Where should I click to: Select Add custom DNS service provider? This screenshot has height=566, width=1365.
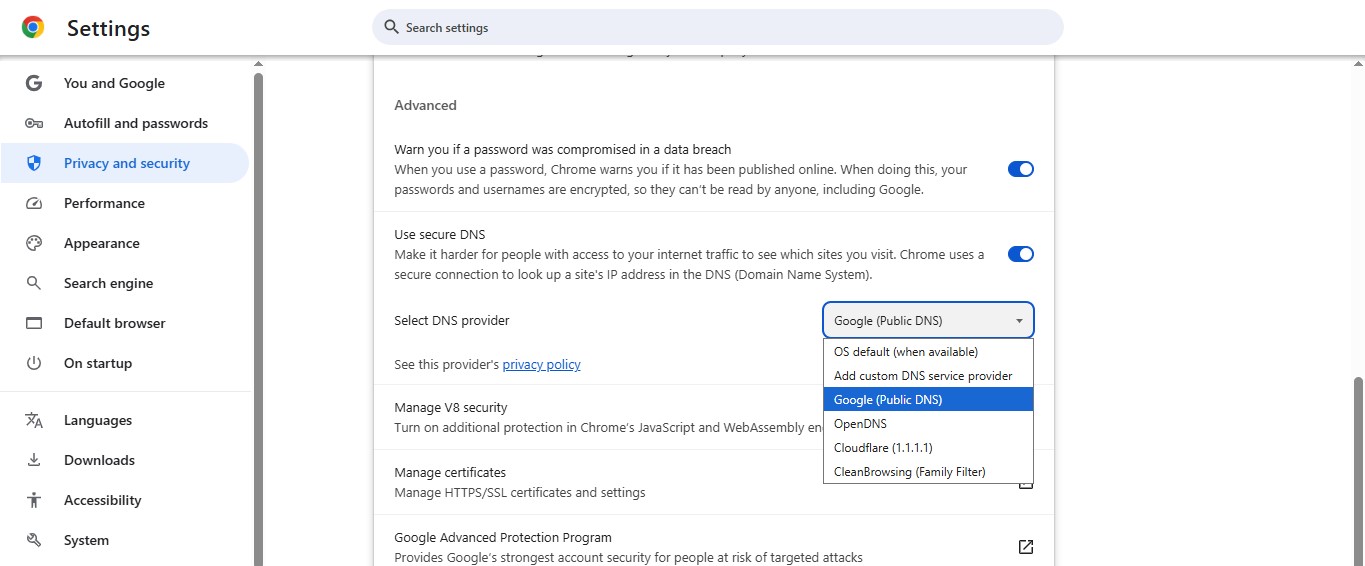coord(928,376)
